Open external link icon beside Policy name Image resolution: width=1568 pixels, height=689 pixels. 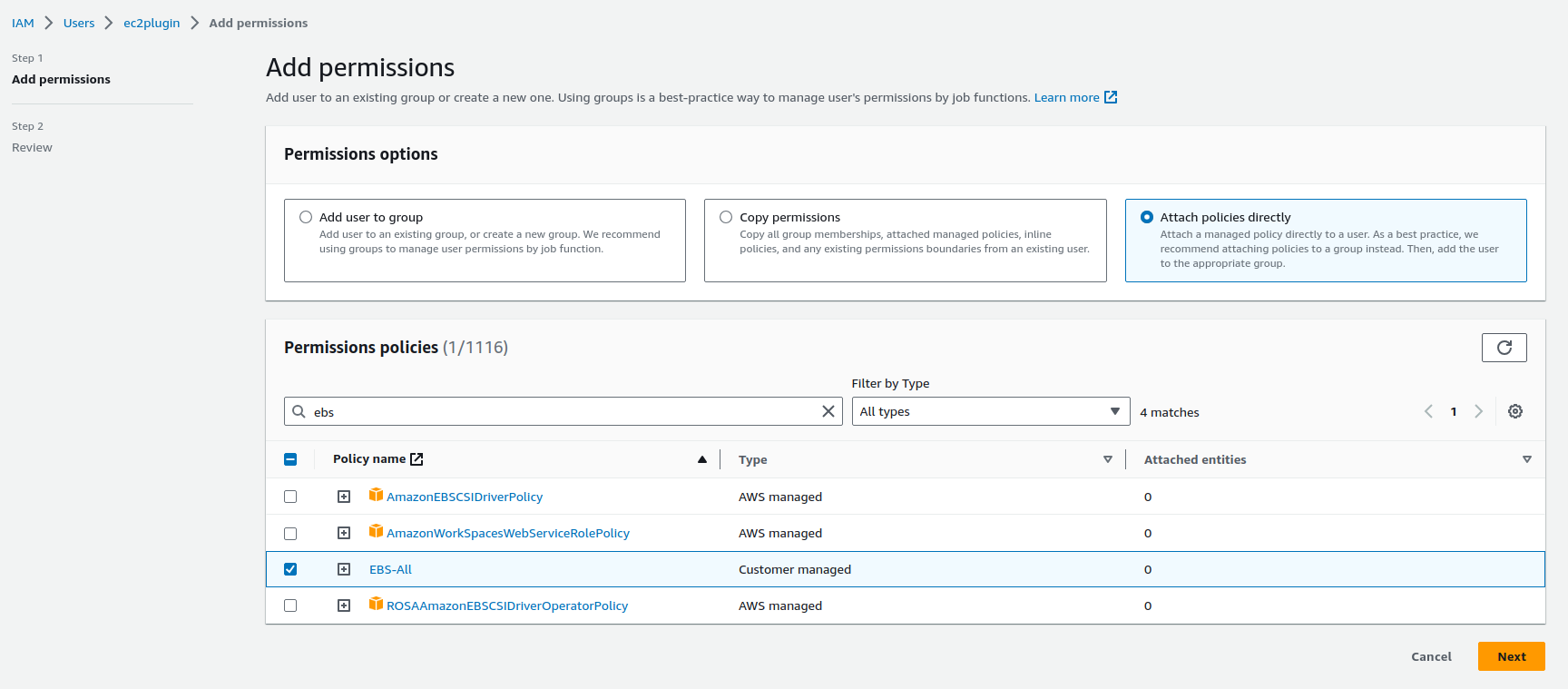[416, 459]
